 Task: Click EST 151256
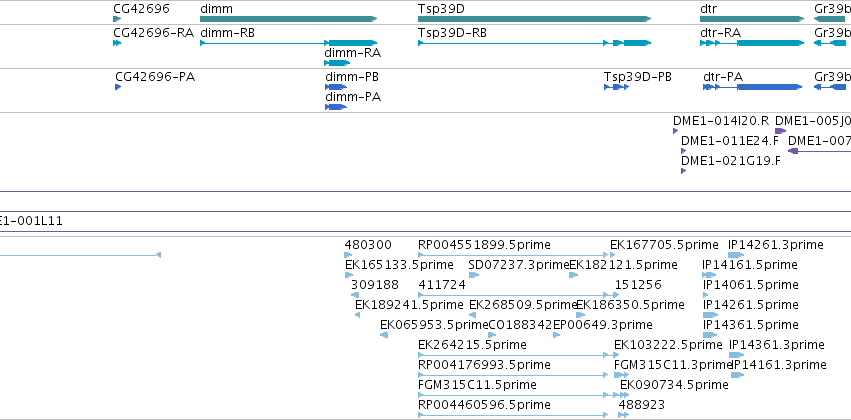click(x=638, y=285)
